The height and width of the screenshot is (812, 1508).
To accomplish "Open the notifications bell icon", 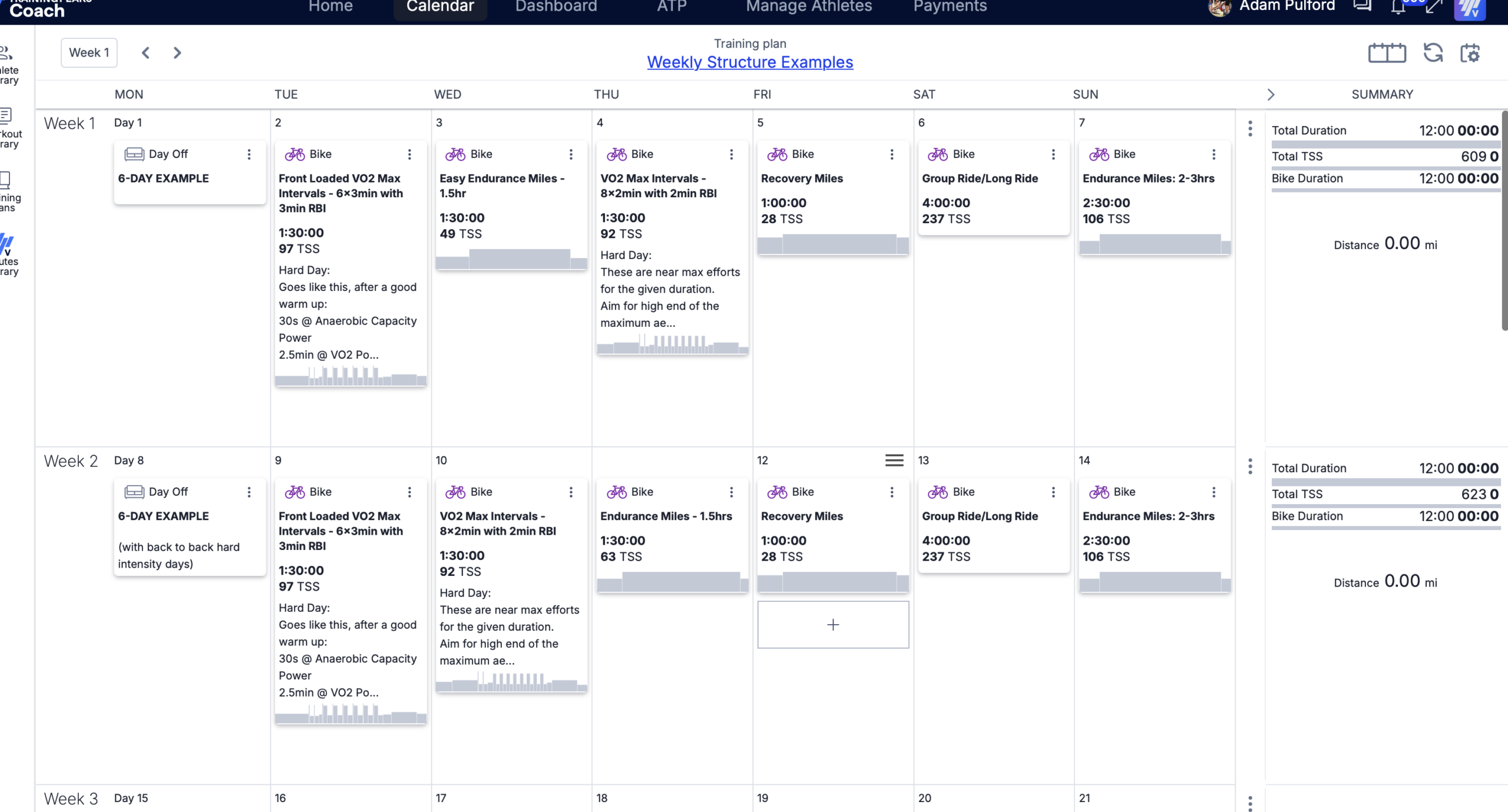I will click(x=1398, y=7).
